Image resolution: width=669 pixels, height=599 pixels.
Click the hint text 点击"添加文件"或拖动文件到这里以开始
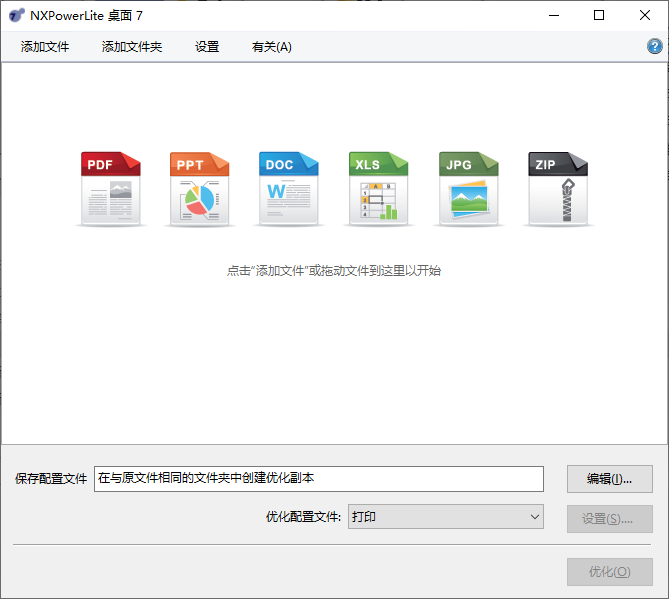pos(334,270)
